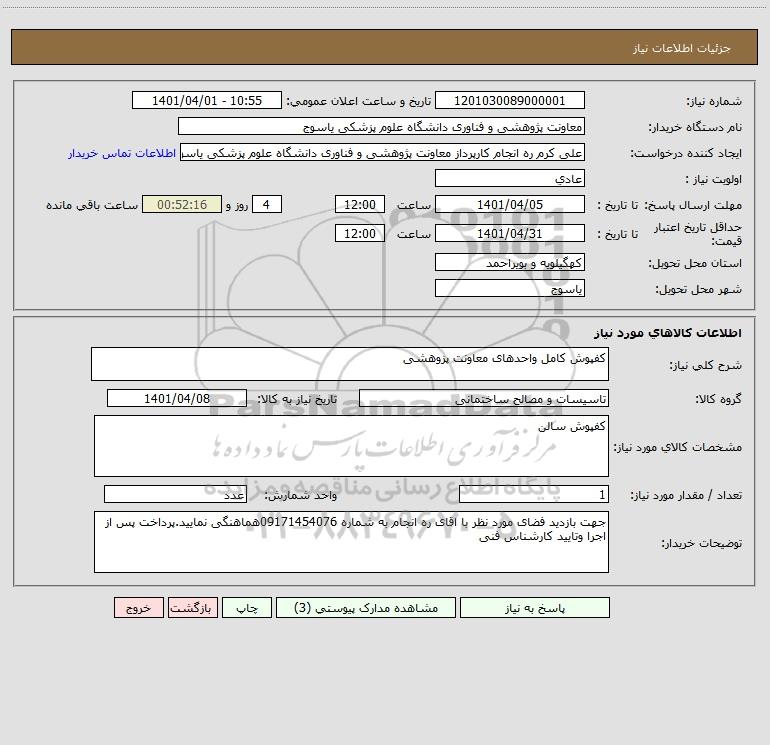Click the 'جزئیات اطلاعات نیاز' header title
Image resolution: width=770 pixels, height=745 pixels.
(681, 48)
